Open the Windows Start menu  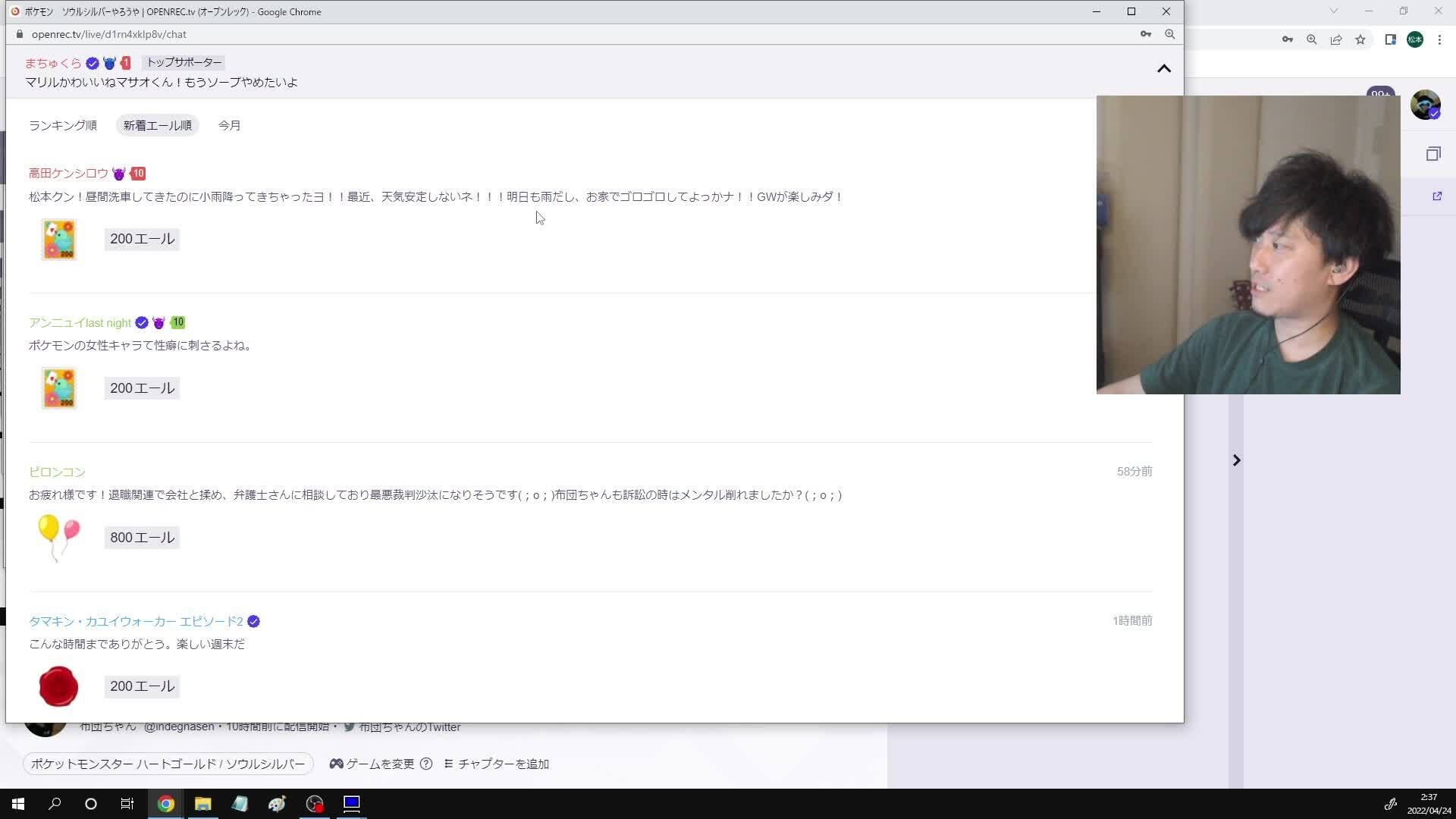18,804
